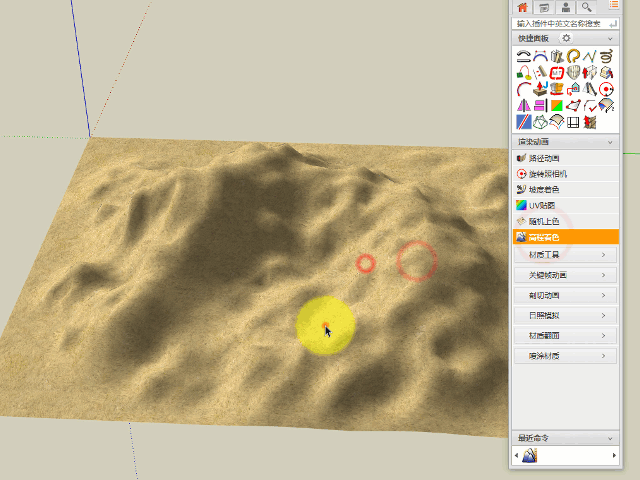
Task: Collapse the 快捷面板 section
Action: (x=610, y=39)
